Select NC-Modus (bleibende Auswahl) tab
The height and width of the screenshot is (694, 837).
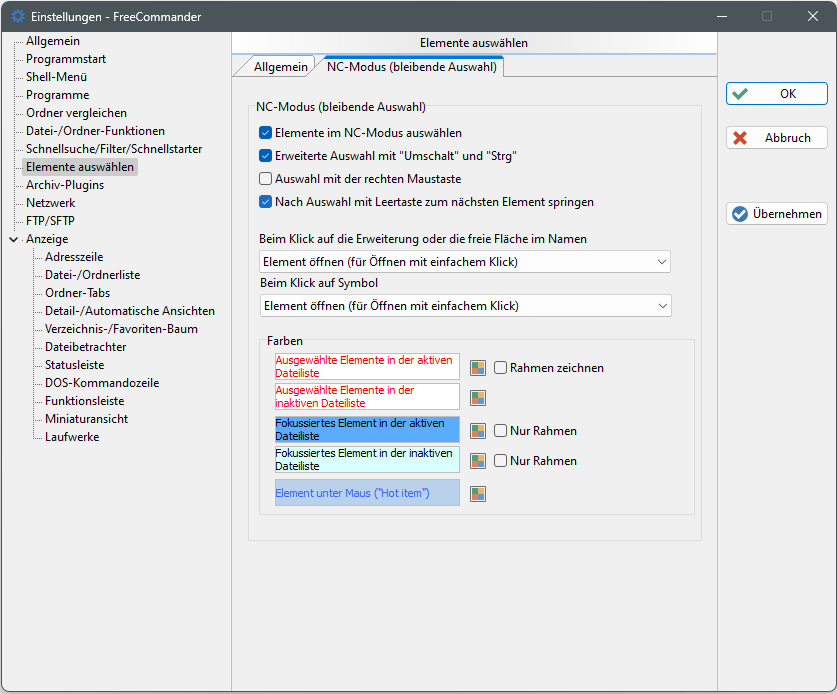click(x=411, y=67)
